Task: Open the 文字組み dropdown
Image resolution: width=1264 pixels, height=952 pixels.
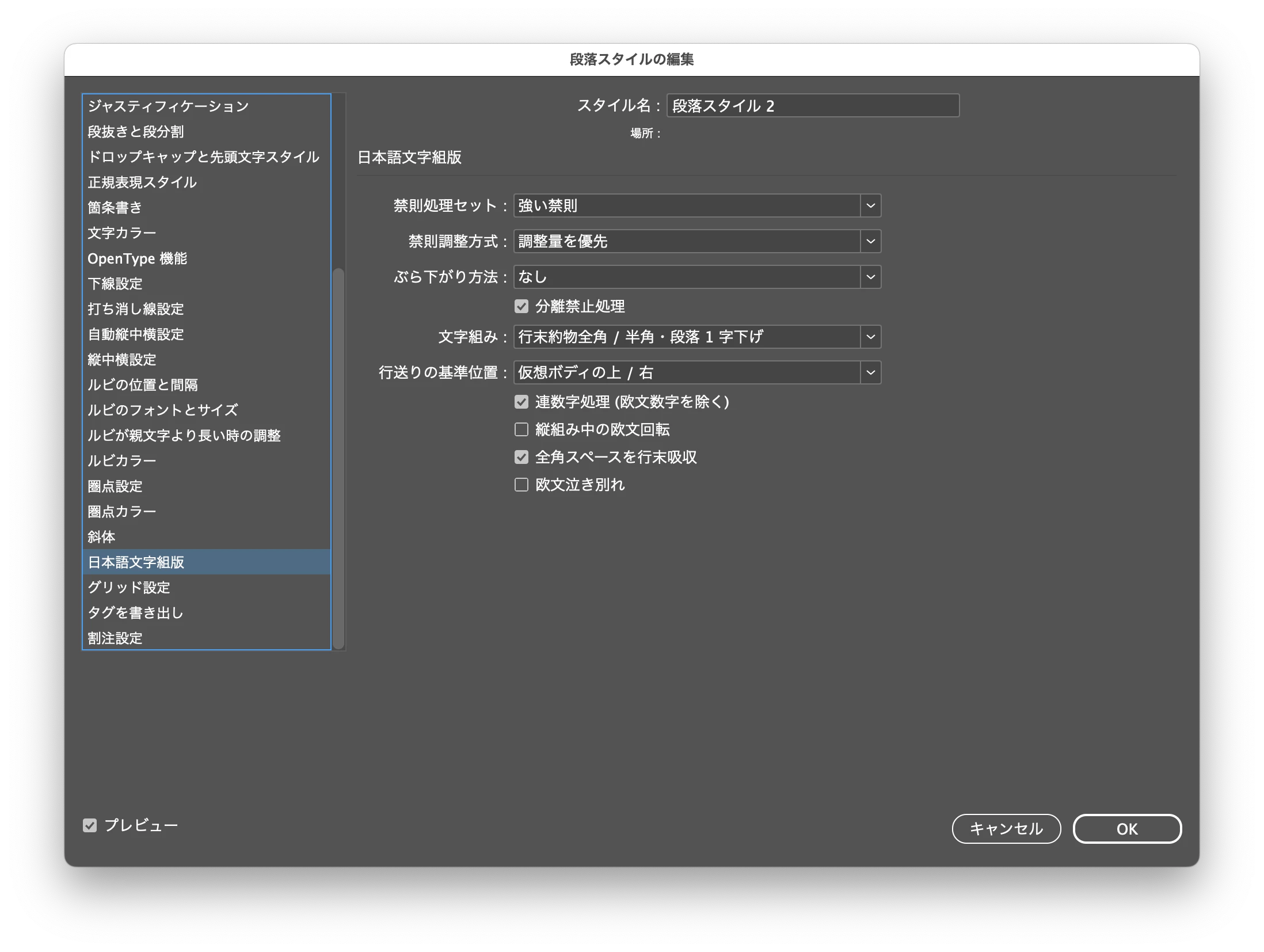Action: pos(696,337)
